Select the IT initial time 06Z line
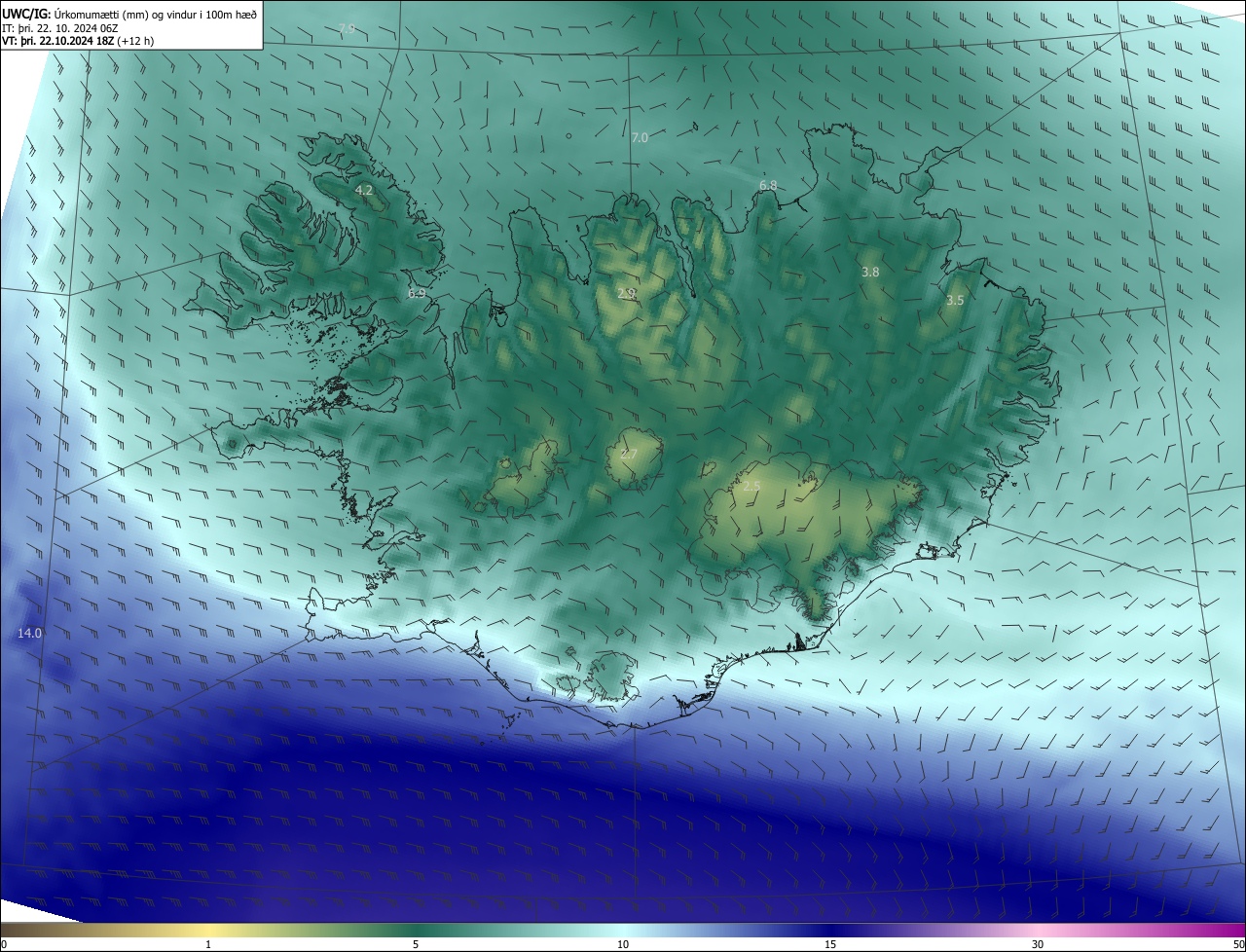1246x952 pixels. (60, 28)
